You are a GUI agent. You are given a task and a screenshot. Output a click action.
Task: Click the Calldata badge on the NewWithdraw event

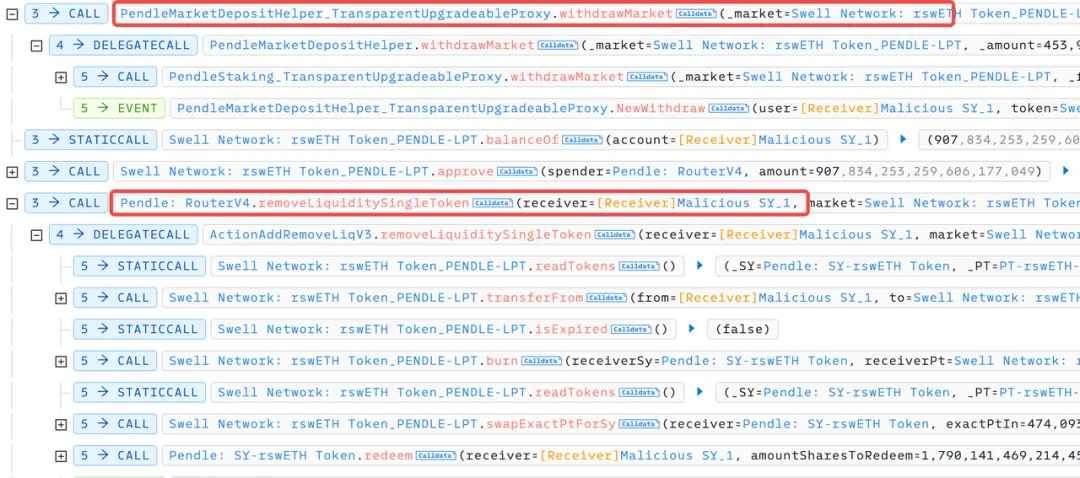pyautogui.click(x=728, y=108)
